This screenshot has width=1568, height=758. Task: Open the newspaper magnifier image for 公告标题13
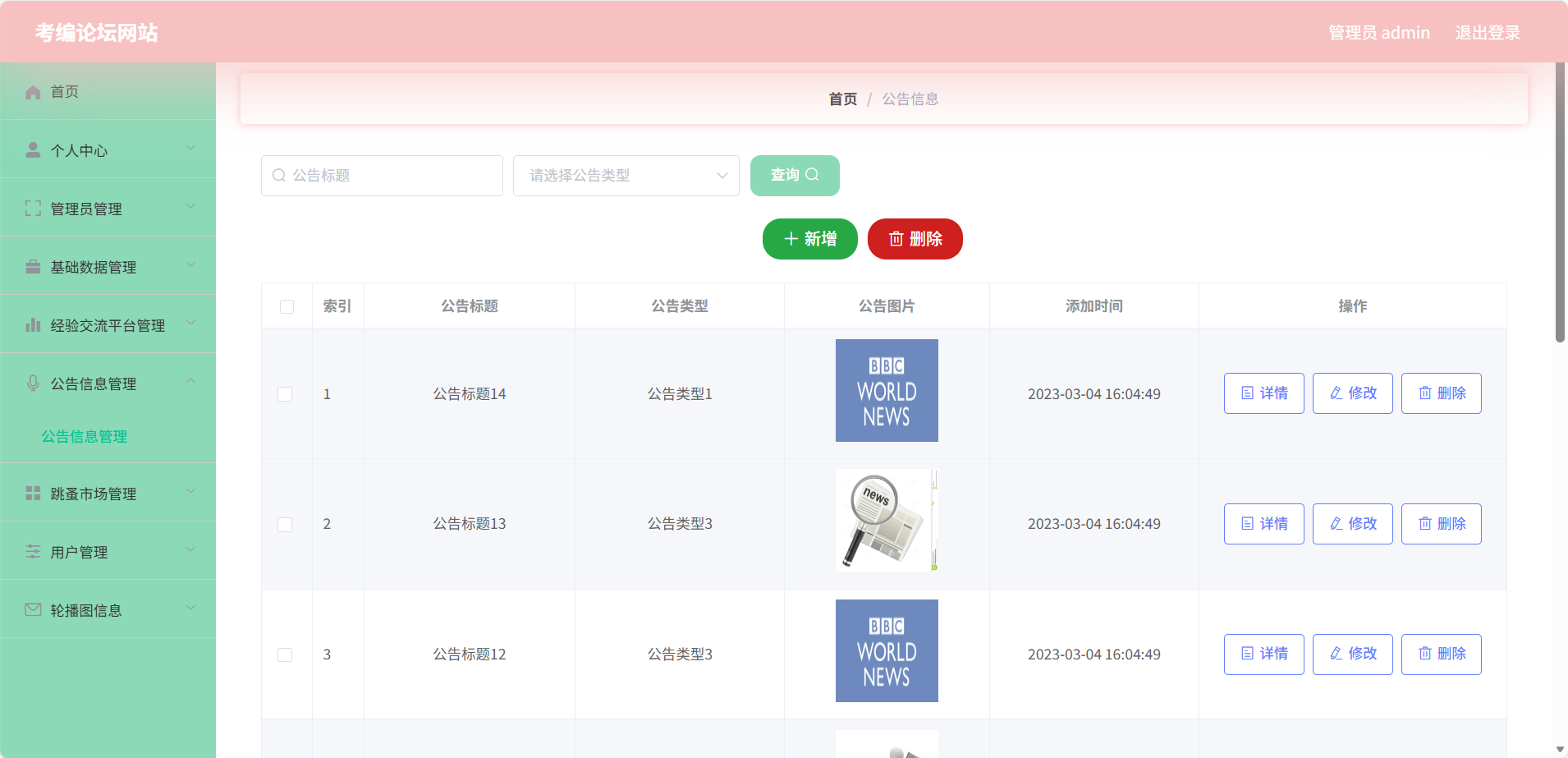887,520
